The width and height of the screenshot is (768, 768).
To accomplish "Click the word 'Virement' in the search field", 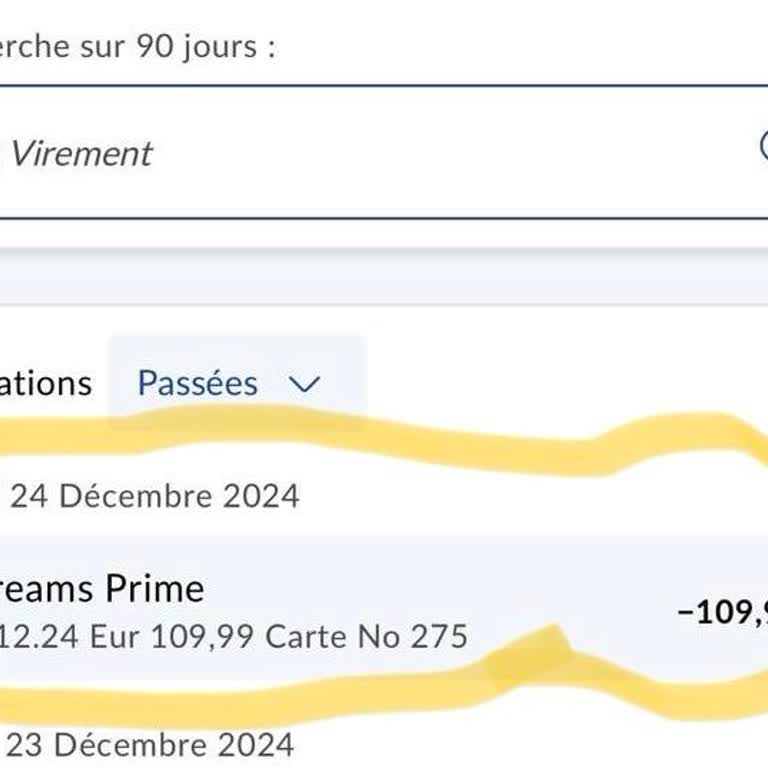I will (81, 153).
